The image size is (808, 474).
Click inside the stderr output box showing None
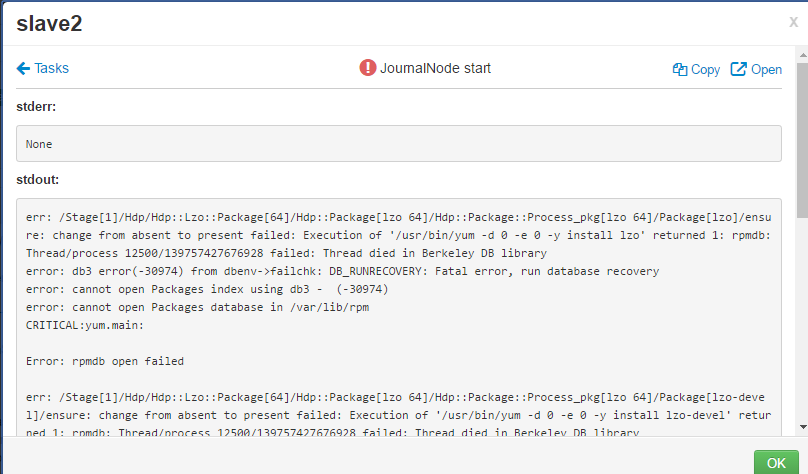398,143
